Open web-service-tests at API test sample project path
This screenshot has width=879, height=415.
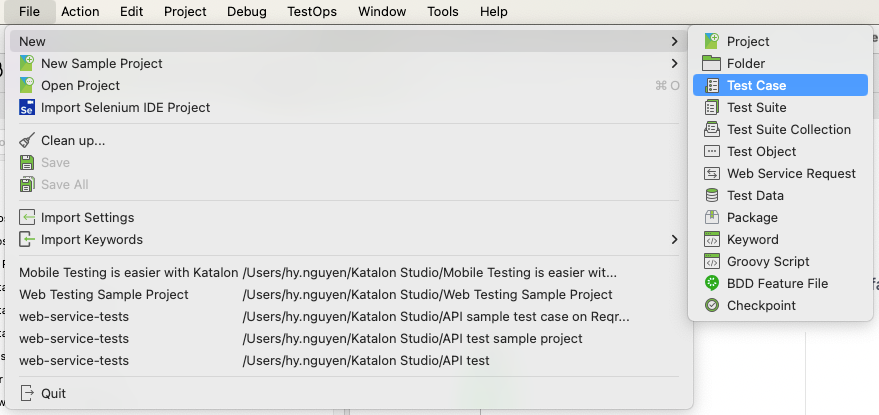[x=350, y=338]
